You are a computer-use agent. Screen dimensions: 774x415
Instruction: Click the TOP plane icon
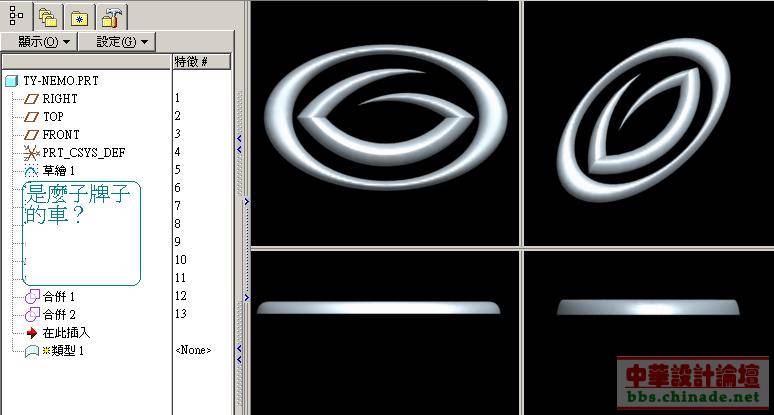31,117
